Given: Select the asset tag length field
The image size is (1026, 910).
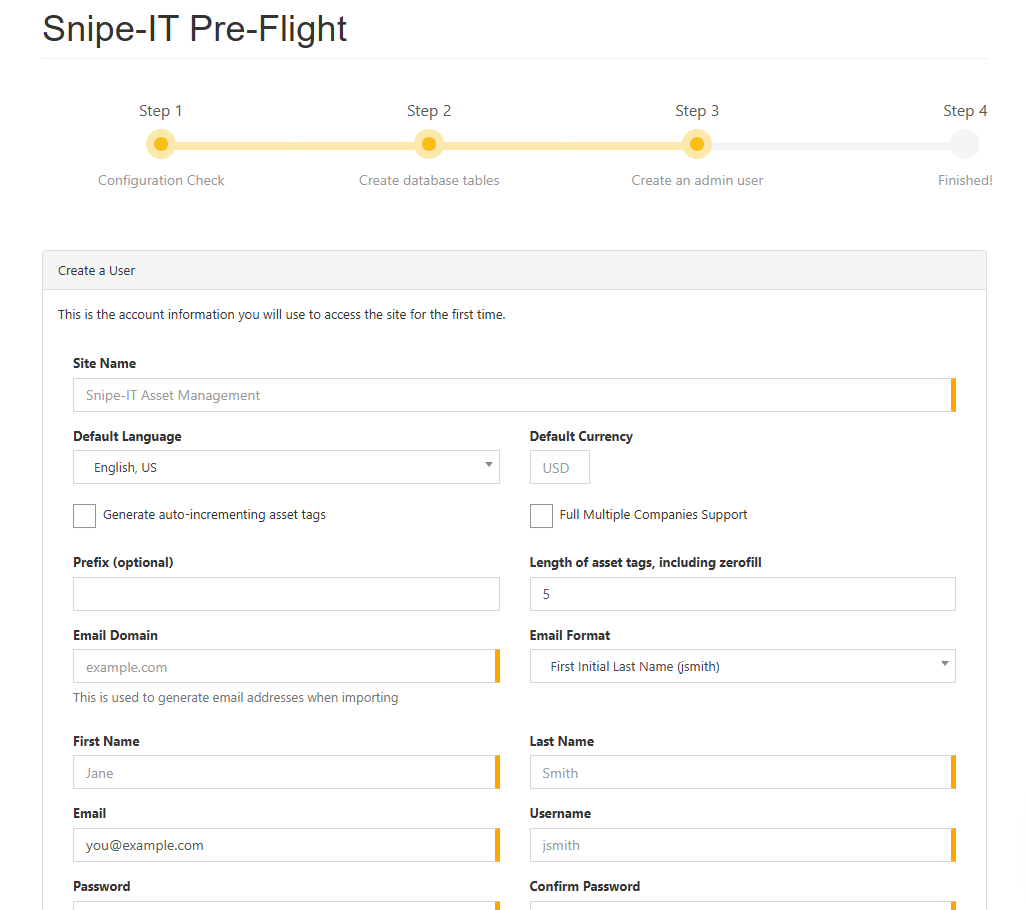Looking at the screenshot, I should 742,594.
